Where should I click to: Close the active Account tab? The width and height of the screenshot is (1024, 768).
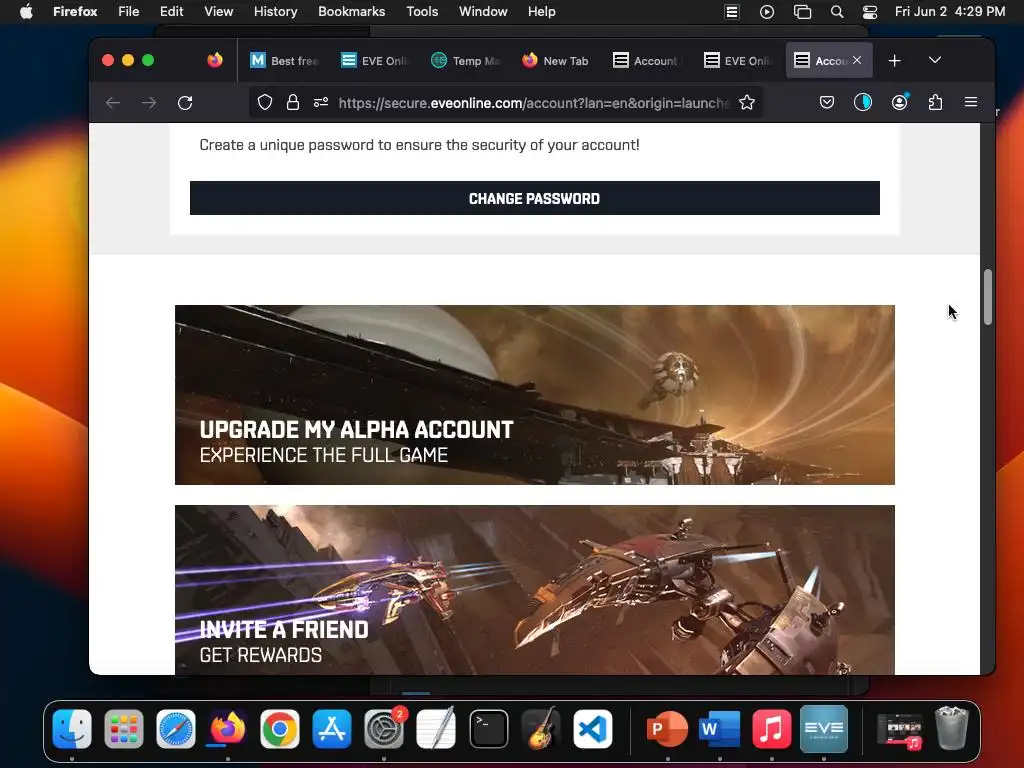click(x=857, y=60)
